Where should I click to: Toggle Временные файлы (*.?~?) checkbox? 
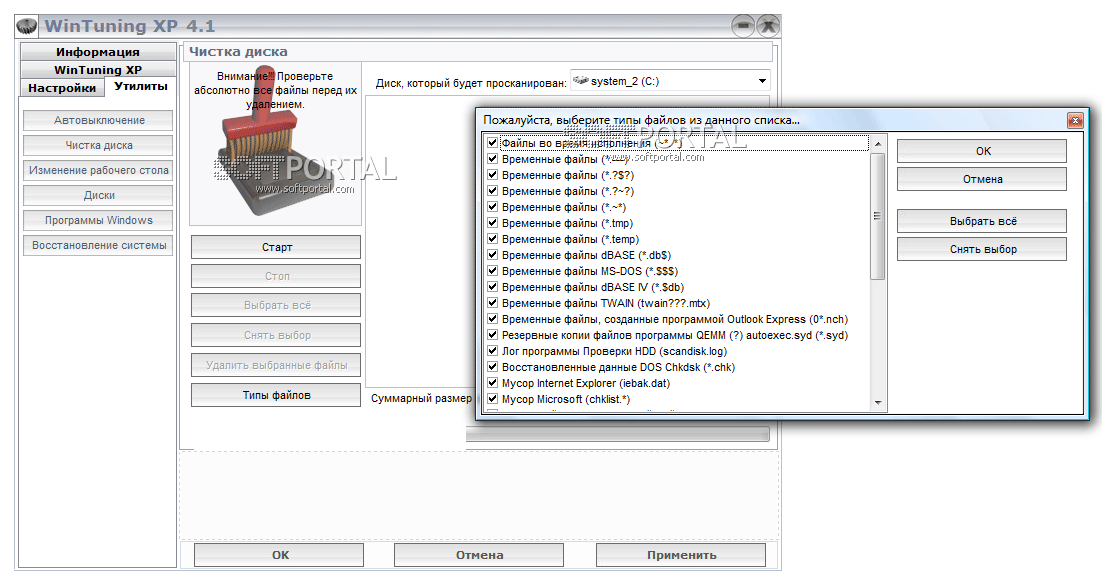pos(492,191)
